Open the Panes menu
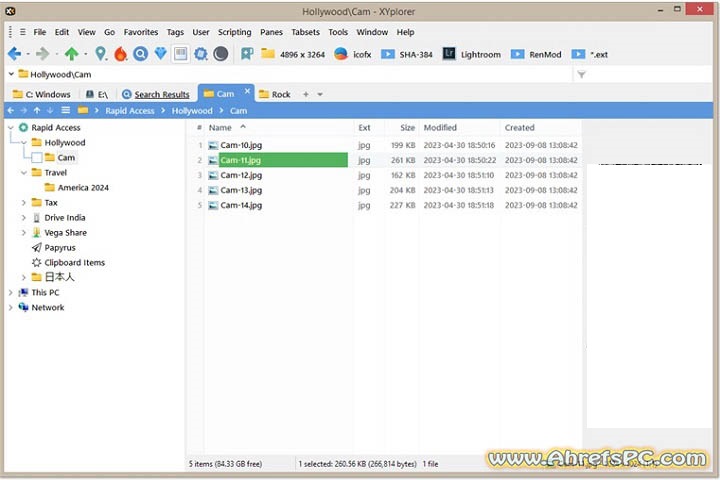 point(271,32)
